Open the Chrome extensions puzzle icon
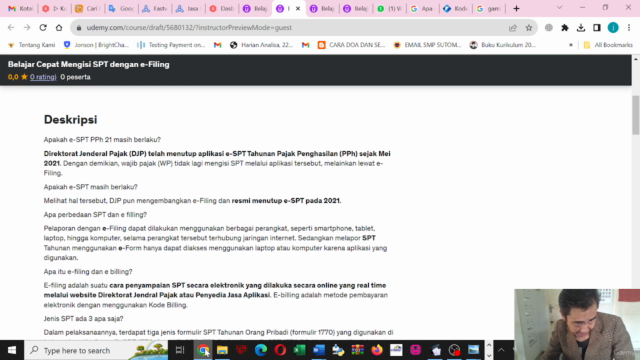The height and width of the screenshot is (360, 640). [565, 28]
